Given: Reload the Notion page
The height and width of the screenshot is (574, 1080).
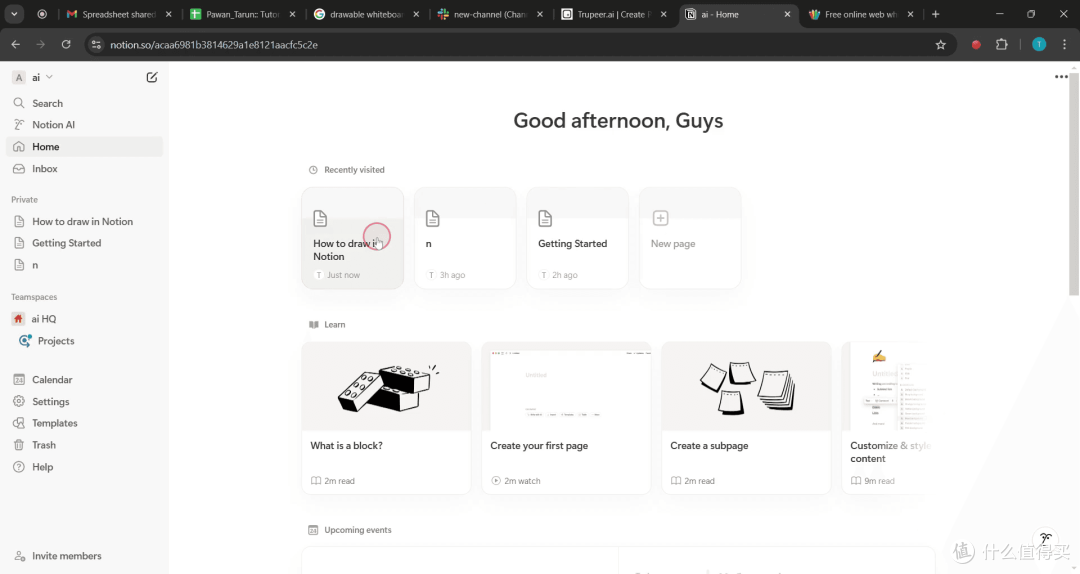Looking at the screenshot, I should [x=66, y=45].
